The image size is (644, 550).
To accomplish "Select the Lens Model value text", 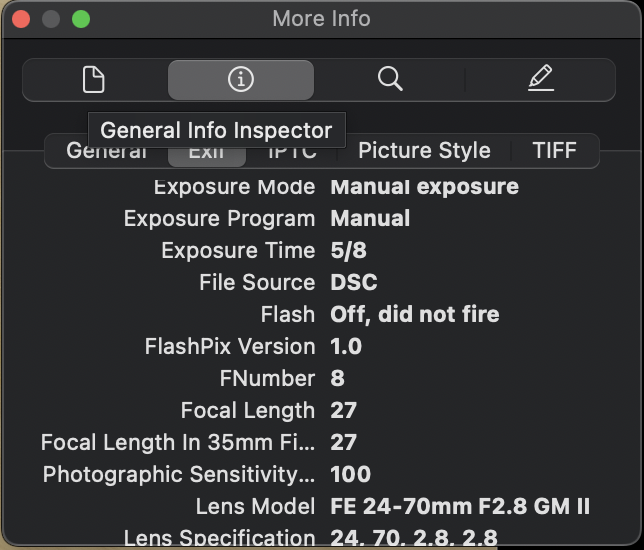I will pyautogui.click(x=460, y=506).
